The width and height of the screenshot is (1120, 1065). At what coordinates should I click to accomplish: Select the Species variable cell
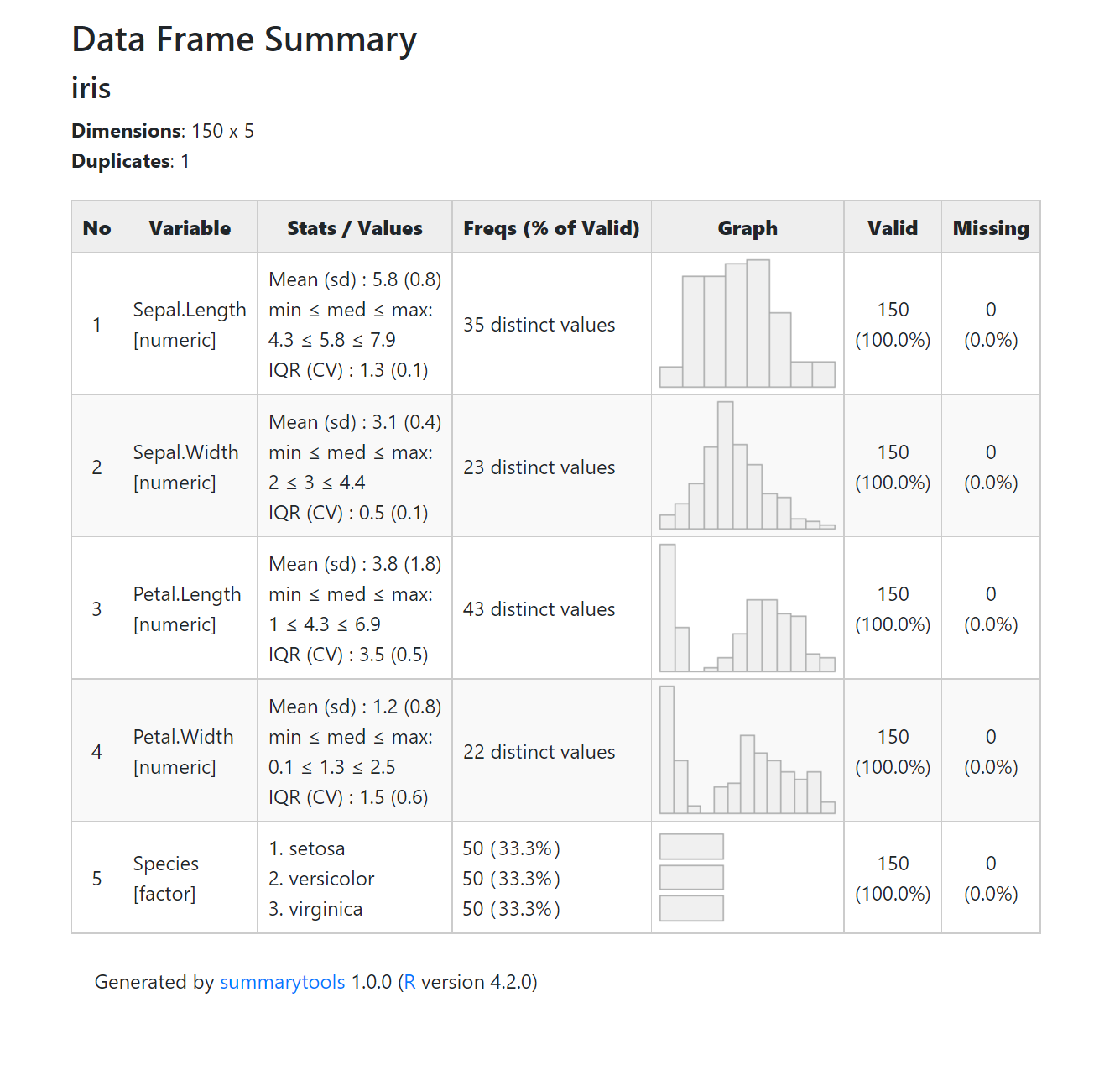tap(166, 864)
